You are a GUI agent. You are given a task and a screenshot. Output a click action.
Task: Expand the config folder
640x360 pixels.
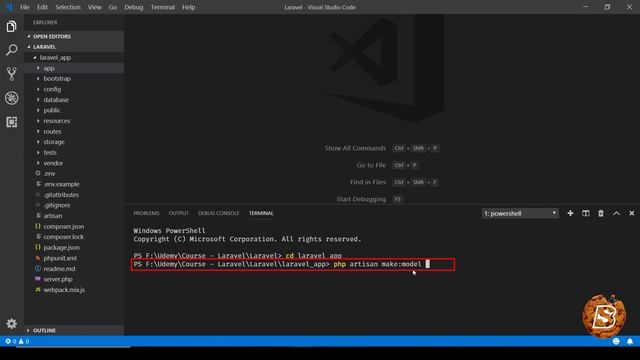point(74,89)
